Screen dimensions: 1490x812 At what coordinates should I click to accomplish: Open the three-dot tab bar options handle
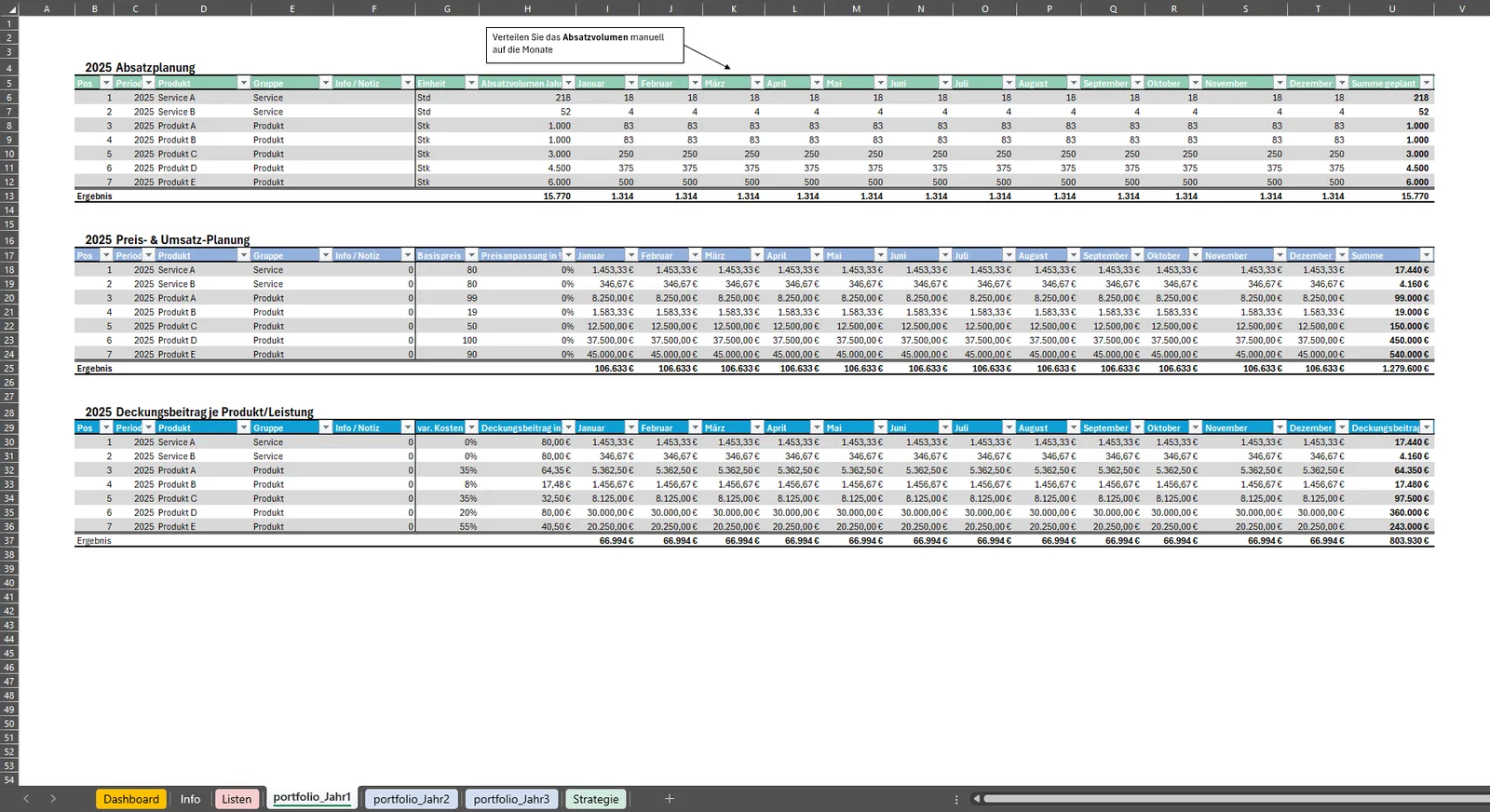956,799
